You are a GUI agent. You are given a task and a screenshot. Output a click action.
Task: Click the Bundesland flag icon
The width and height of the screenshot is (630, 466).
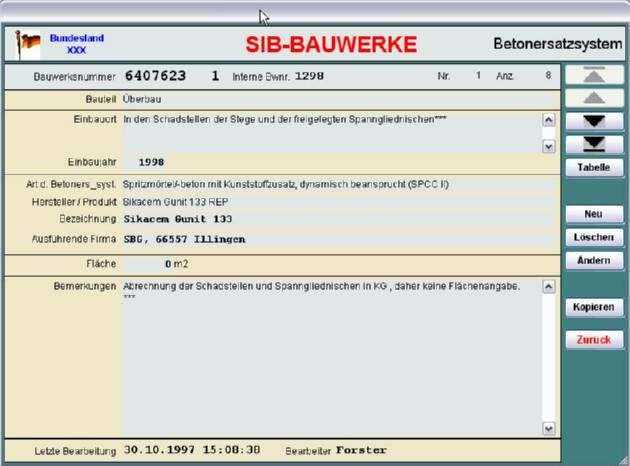(27, 44)
